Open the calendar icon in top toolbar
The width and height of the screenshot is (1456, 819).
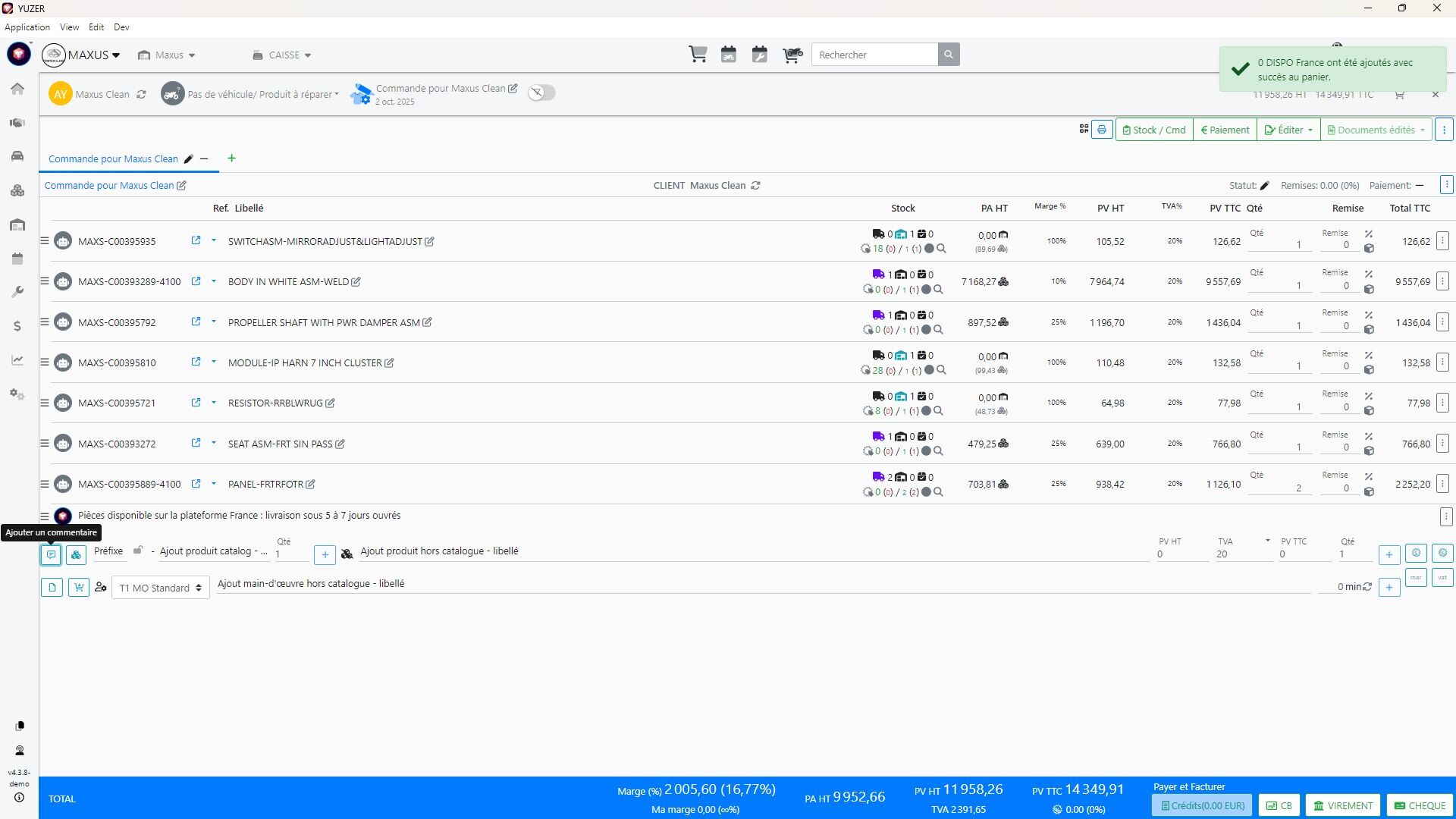pos(728,55)
